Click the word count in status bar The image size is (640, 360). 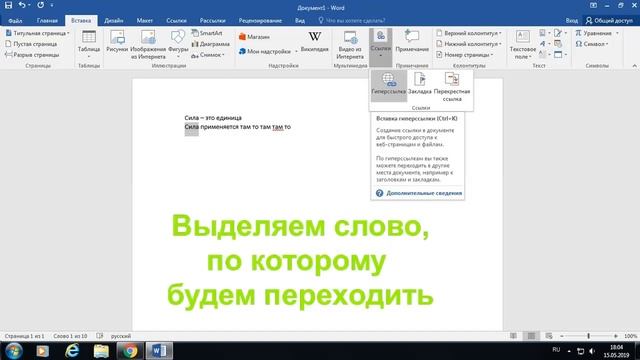pos(70,336)
